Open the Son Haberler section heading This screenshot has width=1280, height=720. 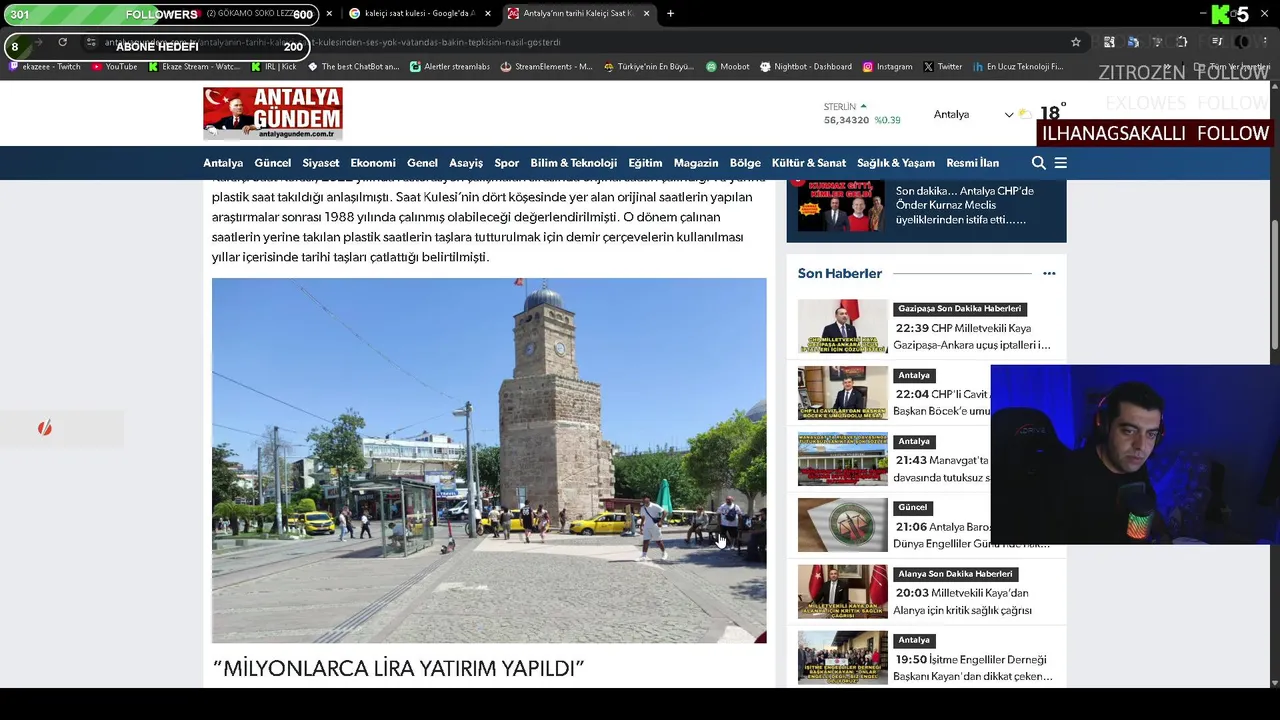coord(840,273)
